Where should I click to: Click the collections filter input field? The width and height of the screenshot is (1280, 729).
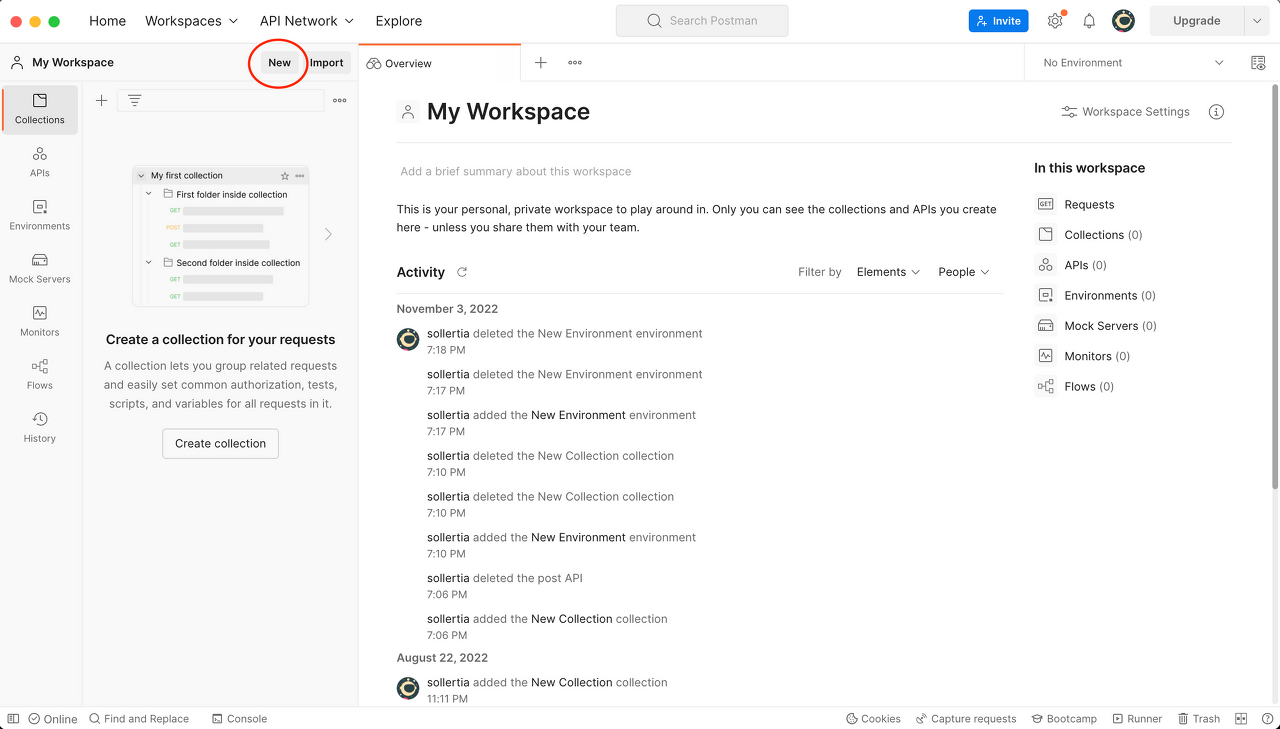point(221,100)
